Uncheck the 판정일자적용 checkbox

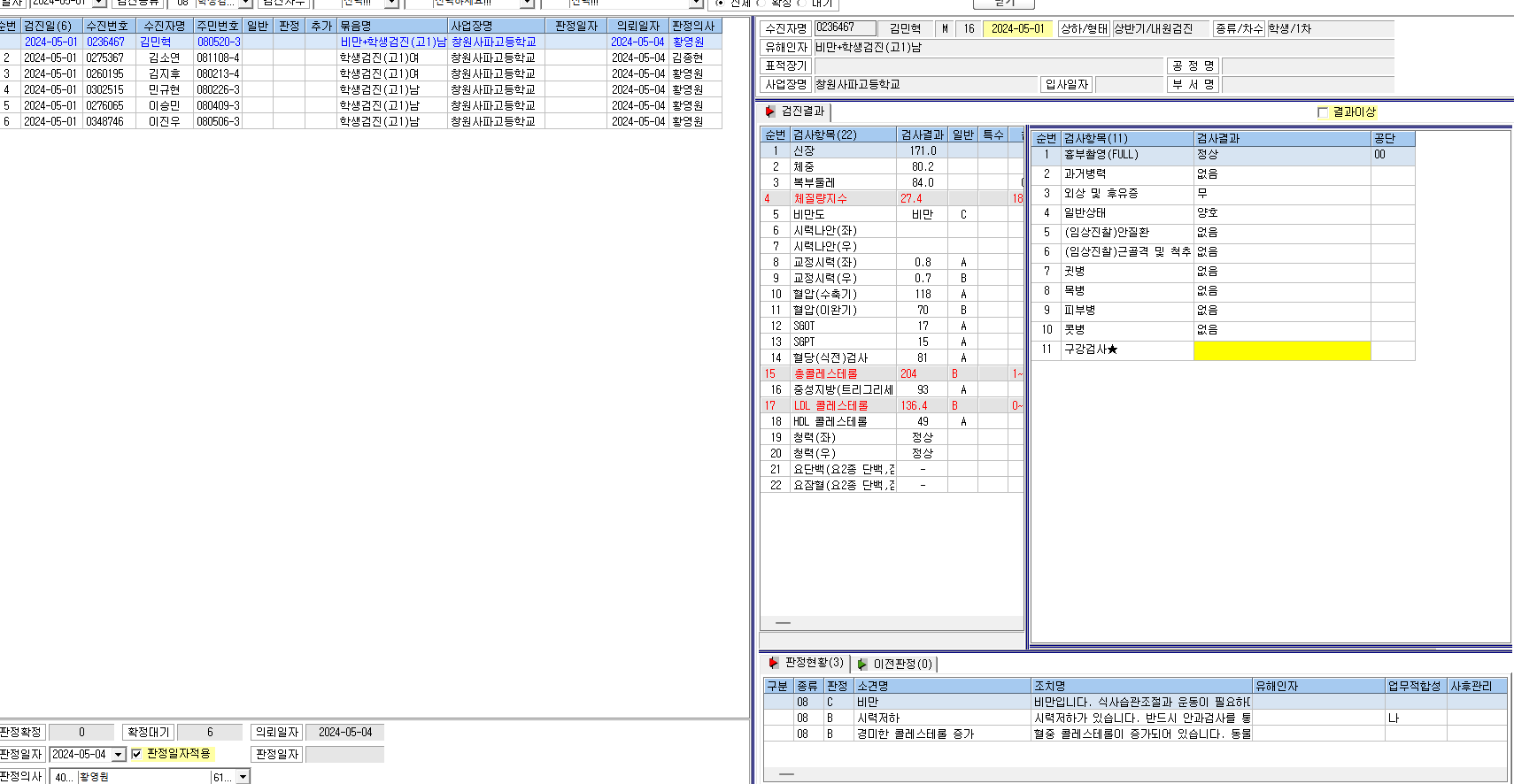tap(136, 754)
